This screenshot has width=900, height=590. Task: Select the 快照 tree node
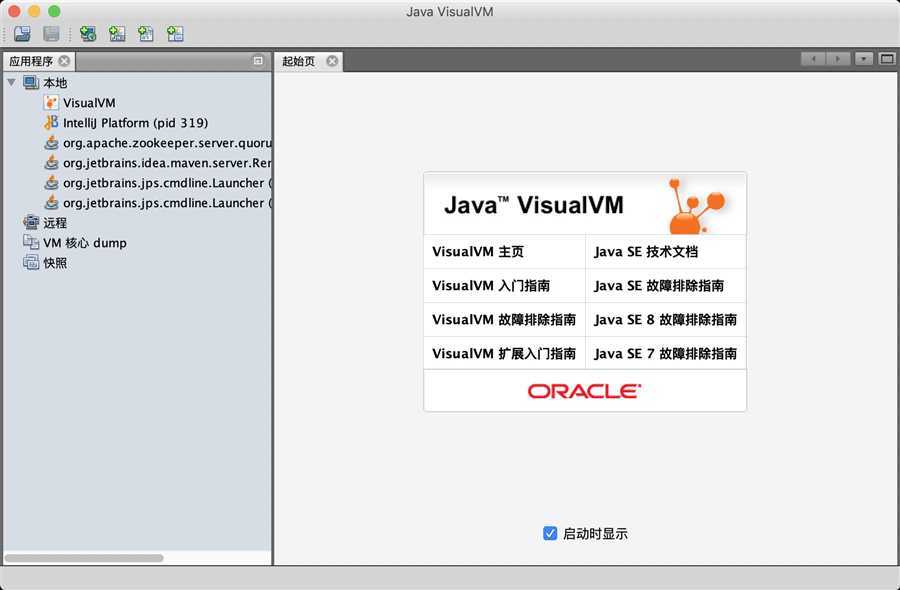point(55,263)
